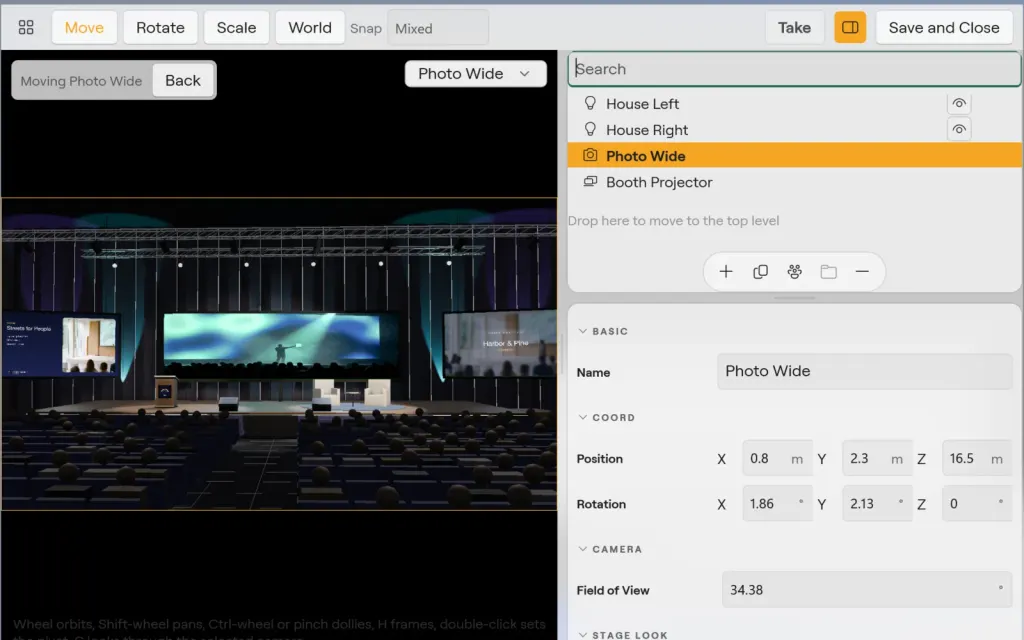Open the Photo Wide camera dropdown

[475, 74]
